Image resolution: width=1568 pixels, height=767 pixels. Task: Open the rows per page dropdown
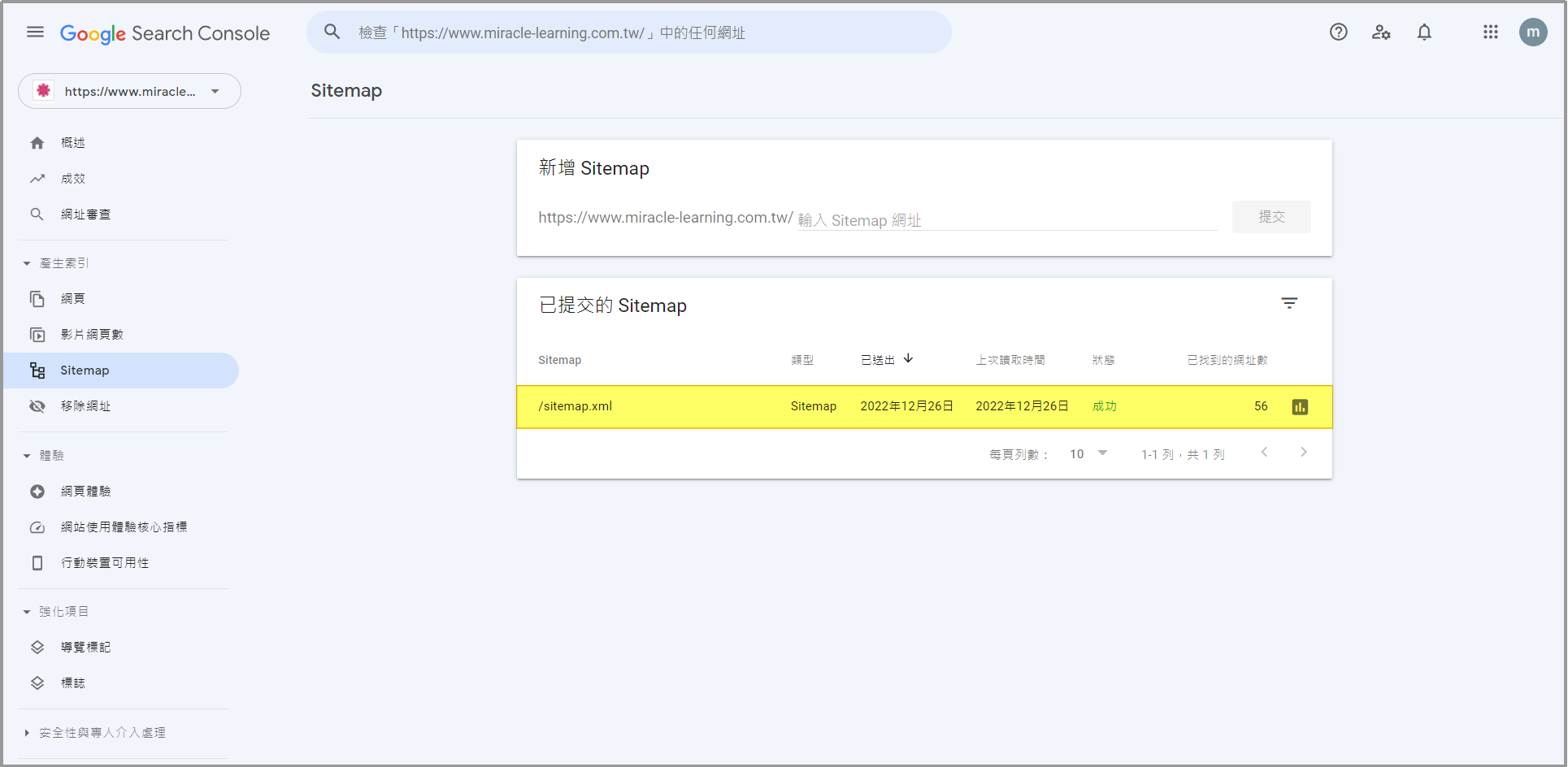pyautogui.click(x=1088, y=454)
